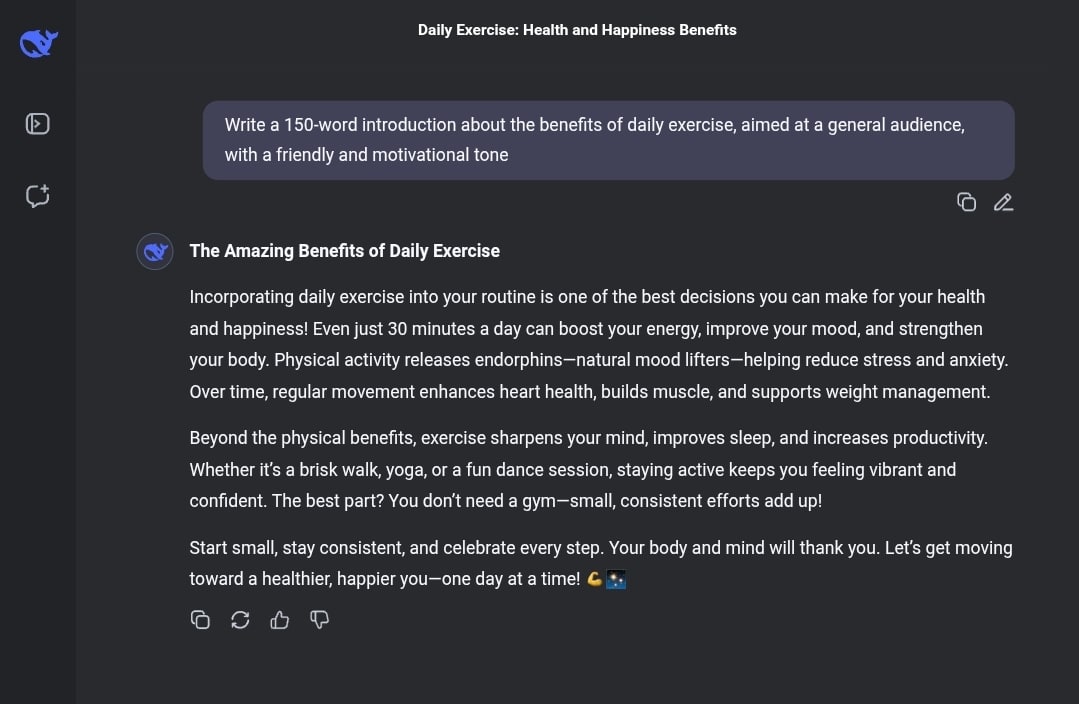This screenshot has height=704, width=1079.
Task: Edit the user prompt with the pencil icon
Action: pyautogui.click(x=1003, y=202)
